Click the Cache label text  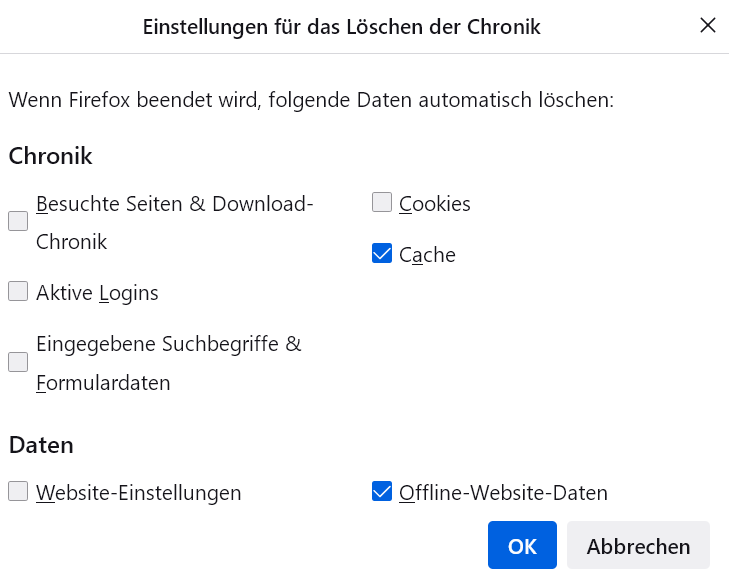(x=427, y=255)
